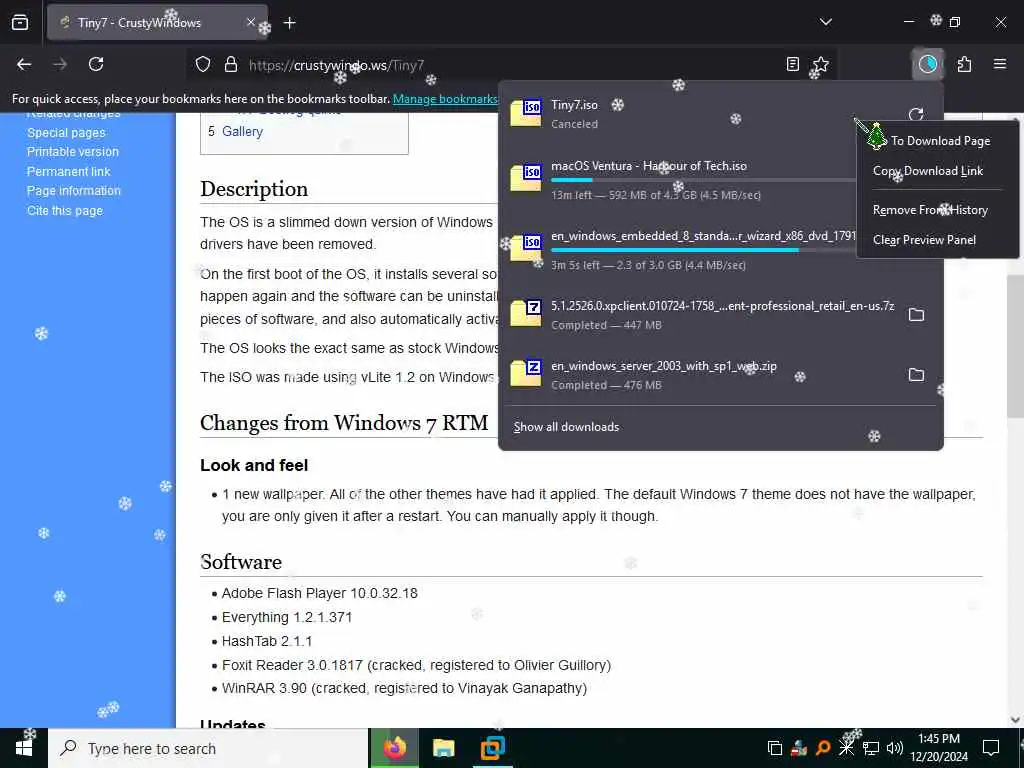Choose Clear Preview Panel option
This screenshot has height=768, width=1024.
[x=938, y=240]
